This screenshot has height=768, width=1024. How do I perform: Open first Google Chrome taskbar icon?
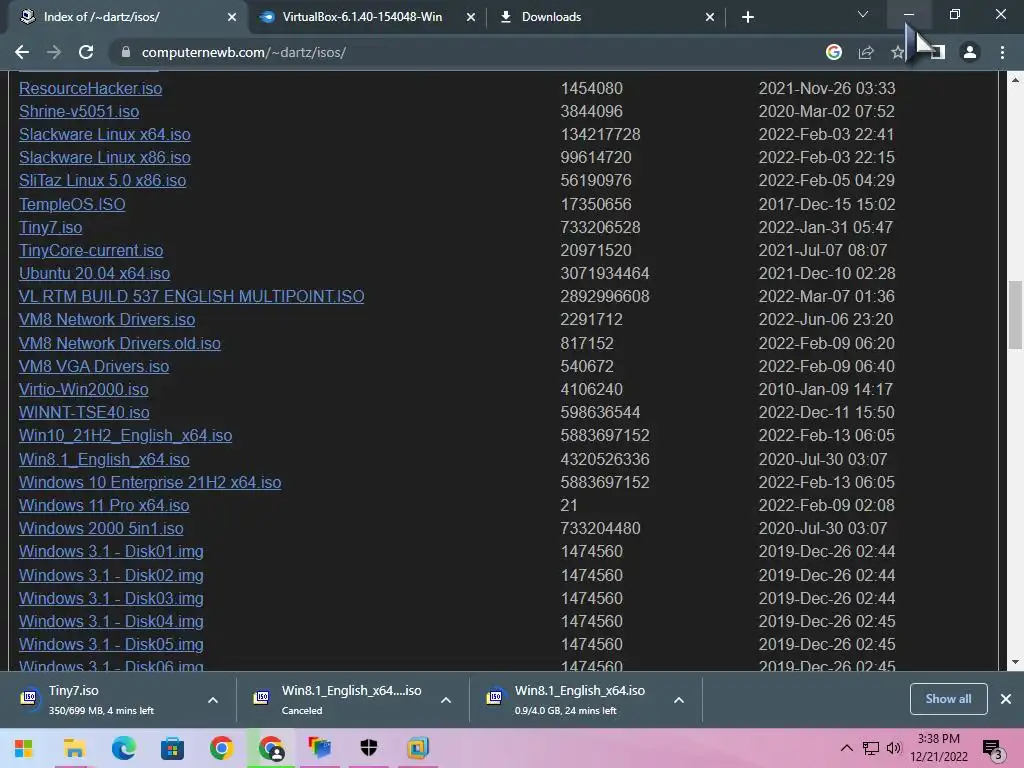click(221, 748)
